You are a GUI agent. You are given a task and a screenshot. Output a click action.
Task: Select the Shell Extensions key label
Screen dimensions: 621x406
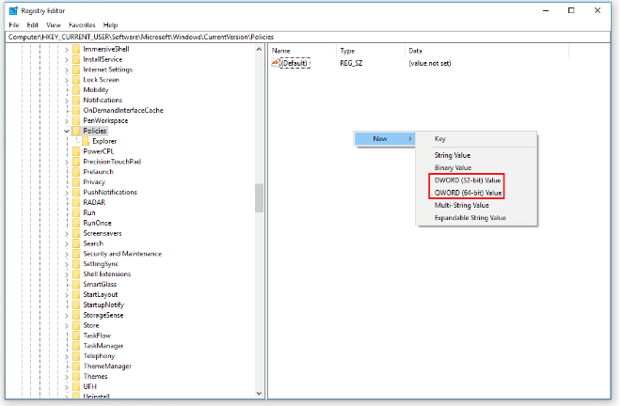click(107, 274)
